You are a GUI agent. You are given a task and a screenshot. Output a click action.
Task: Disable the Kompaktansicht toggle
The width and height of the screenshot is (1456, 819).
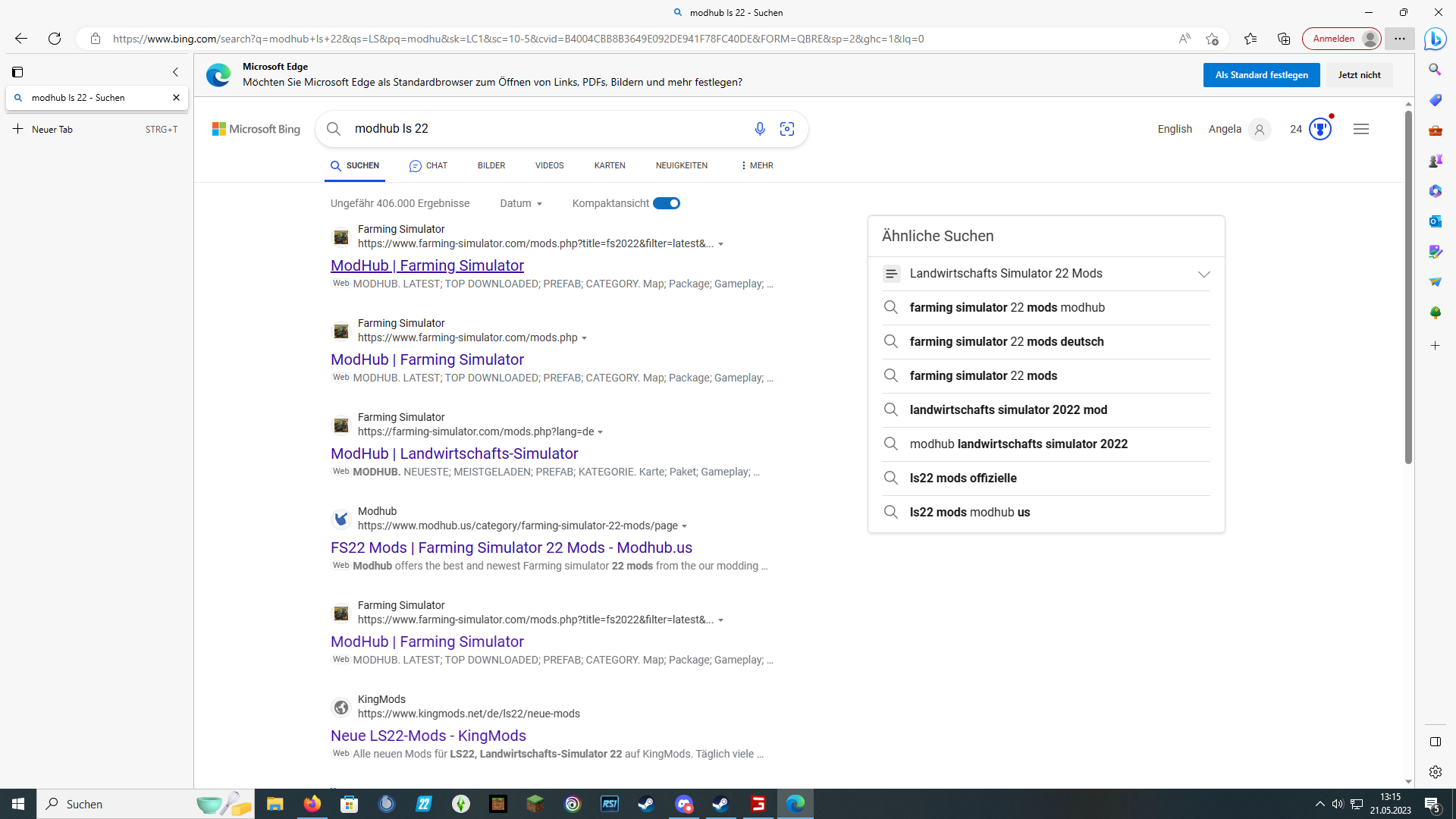coord(667,203)
